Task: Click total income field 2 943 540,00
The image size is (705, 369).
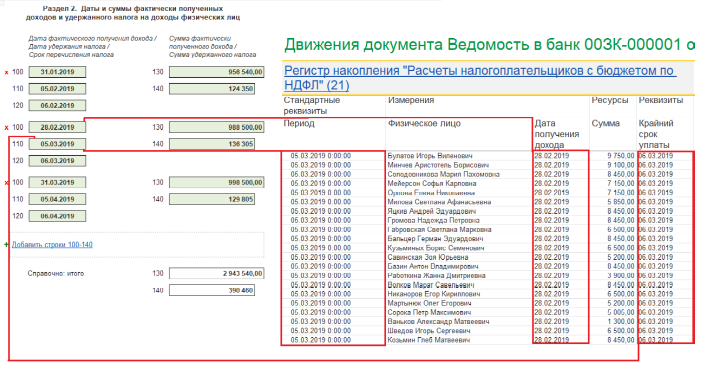Action: coord(217,273)
